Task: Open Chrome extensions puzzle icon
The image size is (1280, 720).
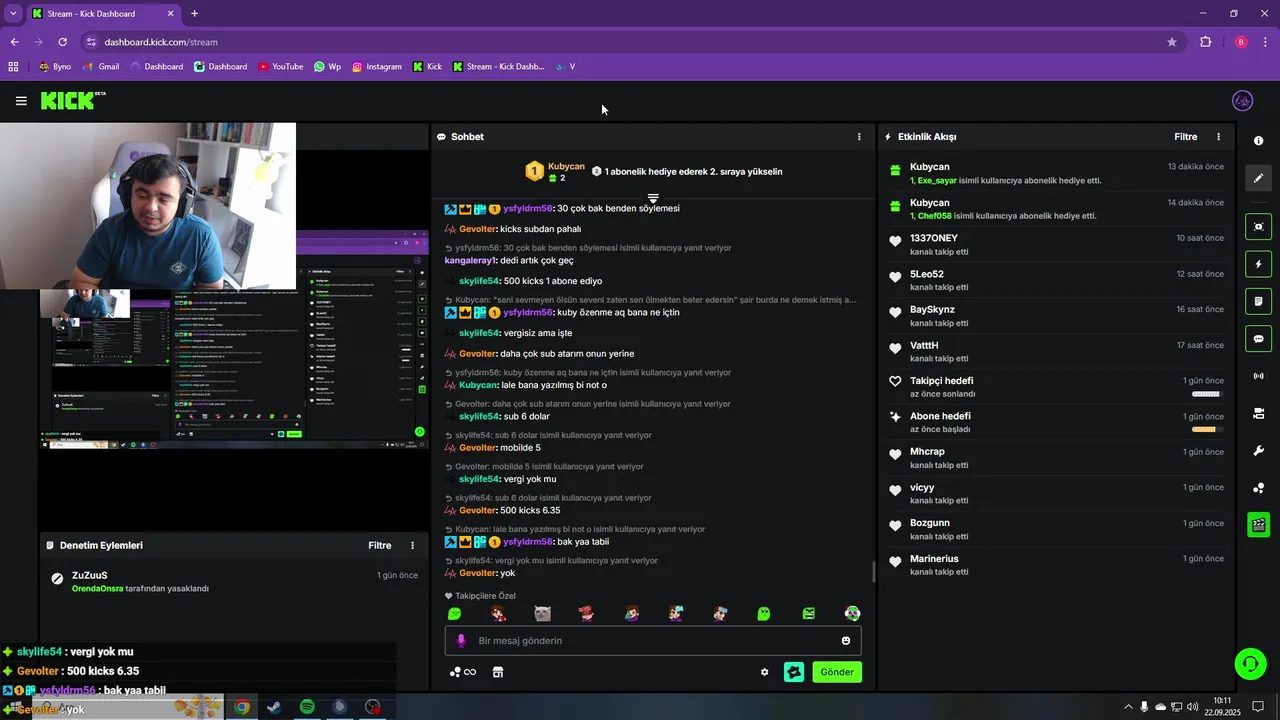Action: click(x=1205, y=42)
